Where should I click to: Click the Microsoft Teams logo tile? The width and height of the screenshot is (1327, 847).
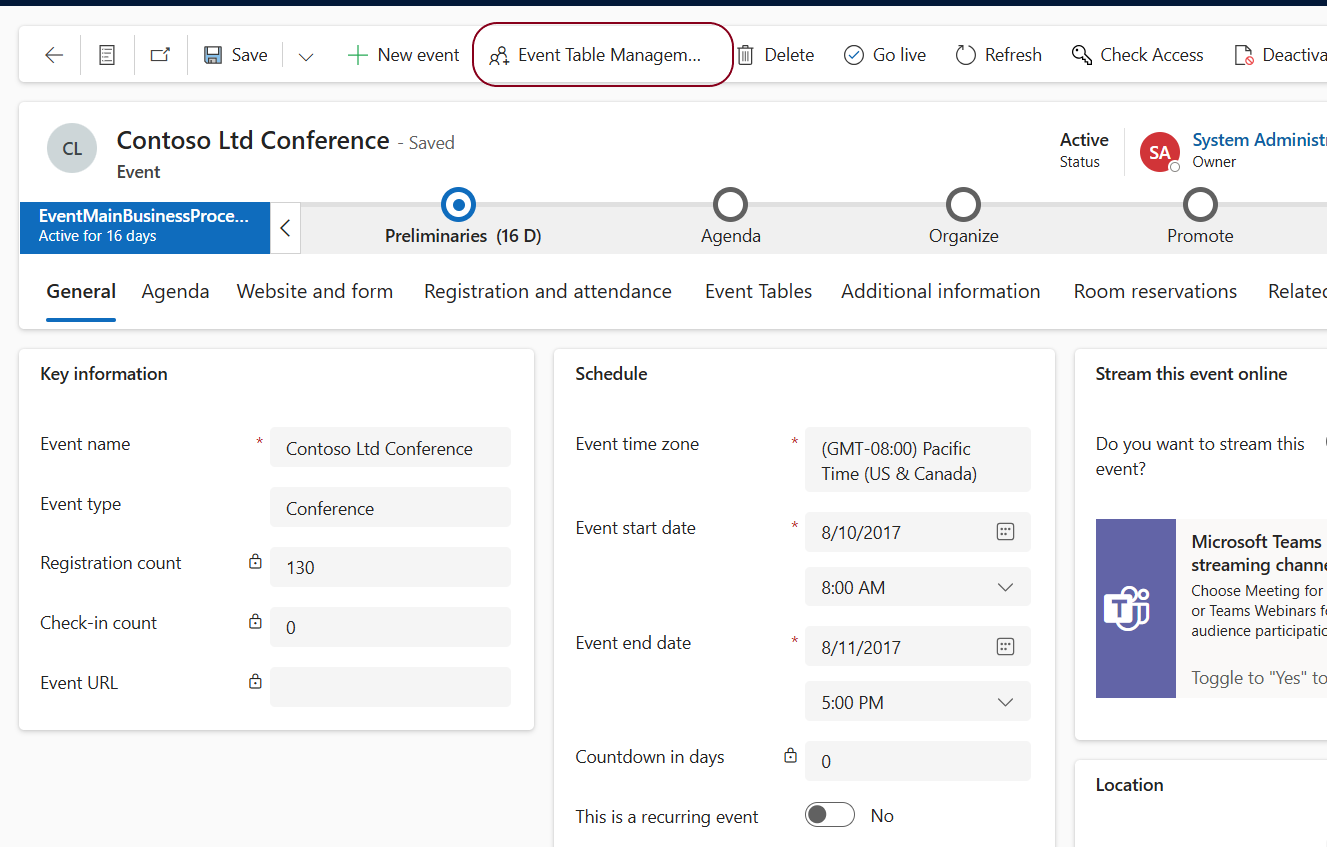click(1136, 608)
